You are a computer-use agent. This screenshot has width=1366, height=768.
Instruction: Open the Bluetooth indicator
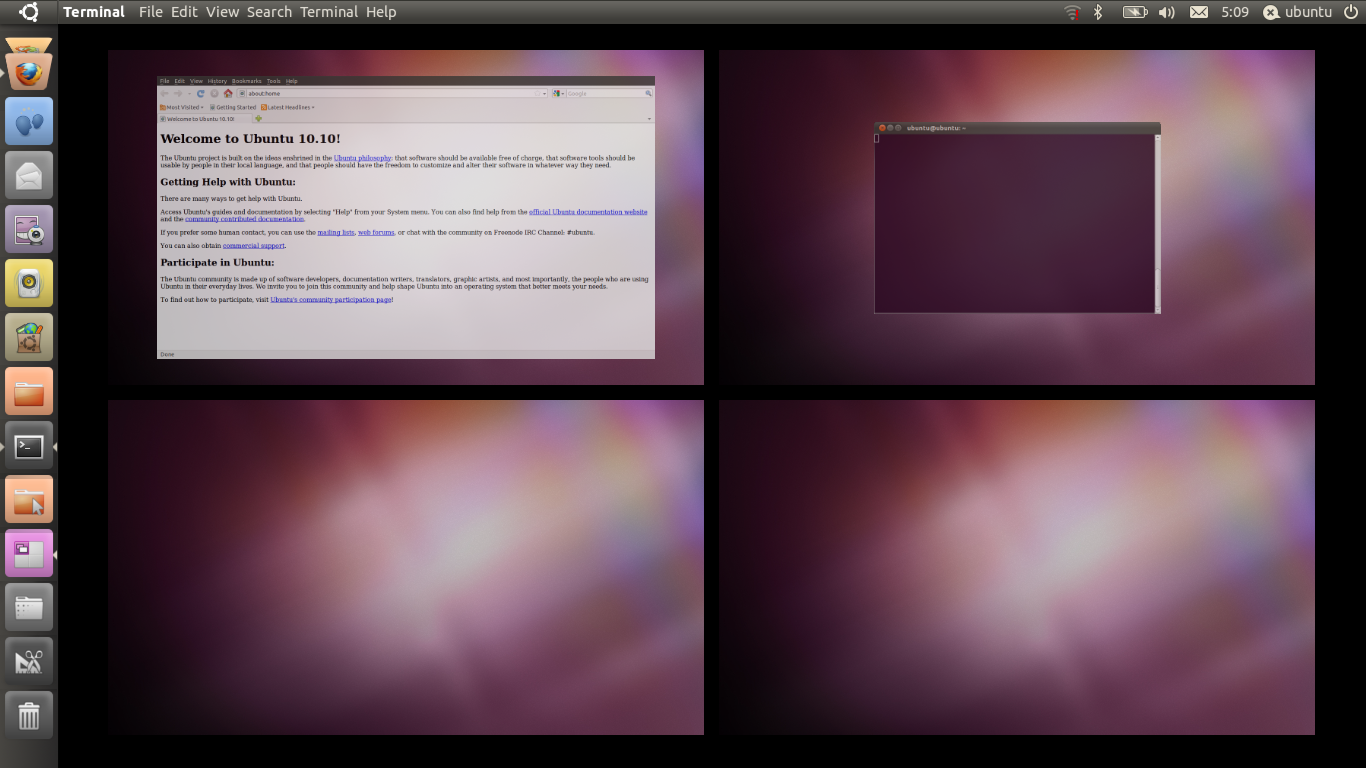point(1097,12)
